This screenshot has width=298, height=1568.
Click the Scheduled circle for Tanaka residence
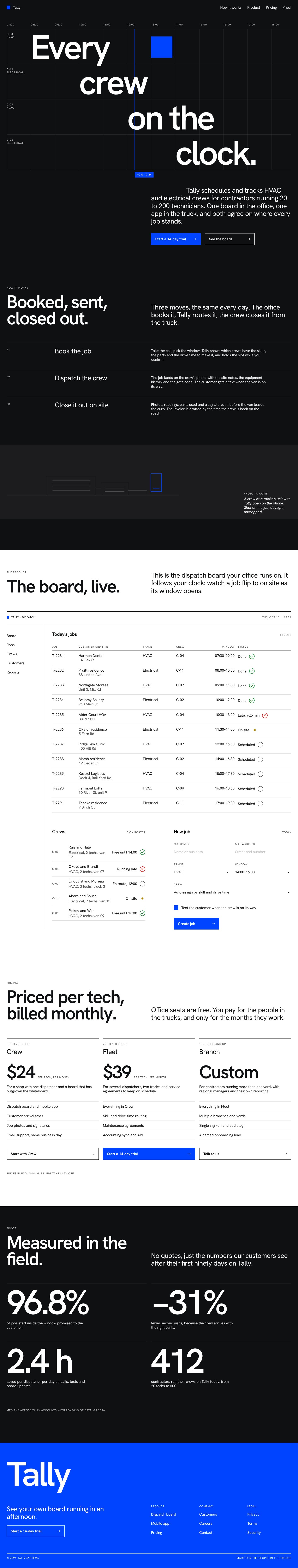click(260, 804)
